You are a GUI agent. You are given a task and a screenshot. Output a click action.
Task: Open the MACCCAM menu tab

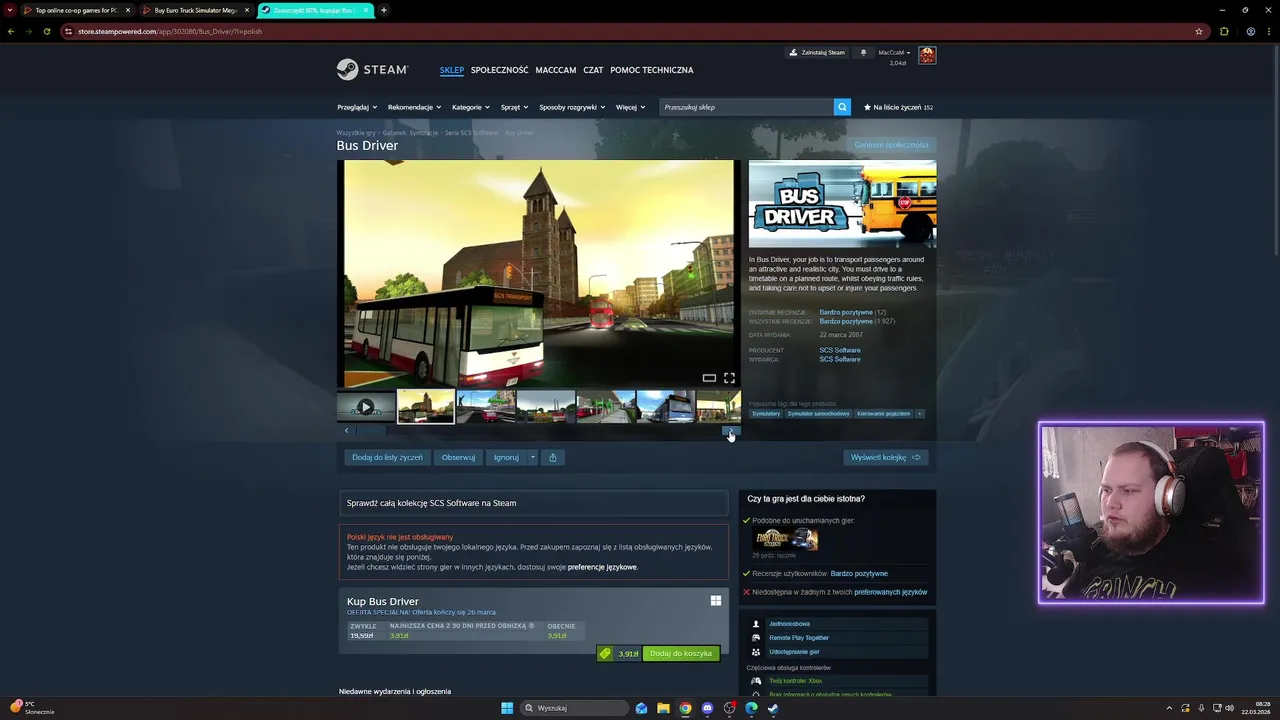(x=555, y=70)
